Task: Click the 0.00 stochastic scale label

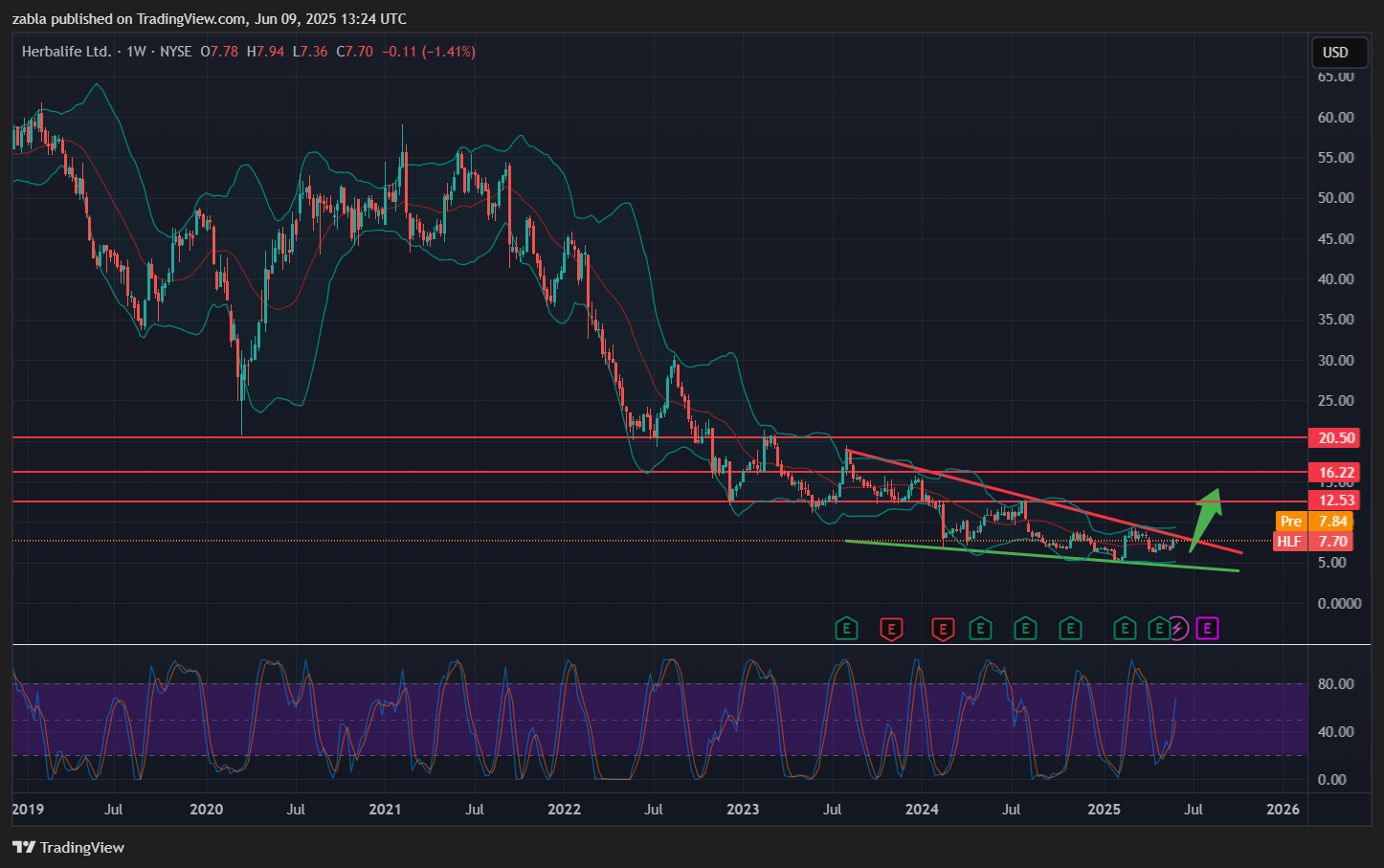Action: [x=1332, y=779]
